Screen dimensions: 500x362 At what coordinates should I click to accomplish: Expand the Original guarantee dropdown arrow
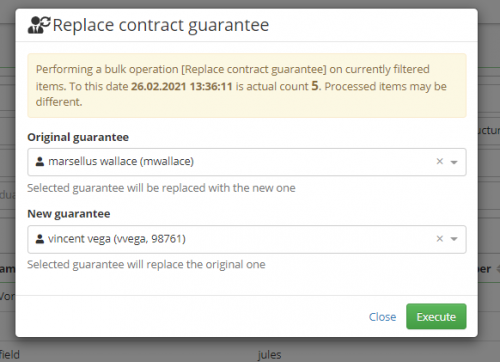pos(454,162)
